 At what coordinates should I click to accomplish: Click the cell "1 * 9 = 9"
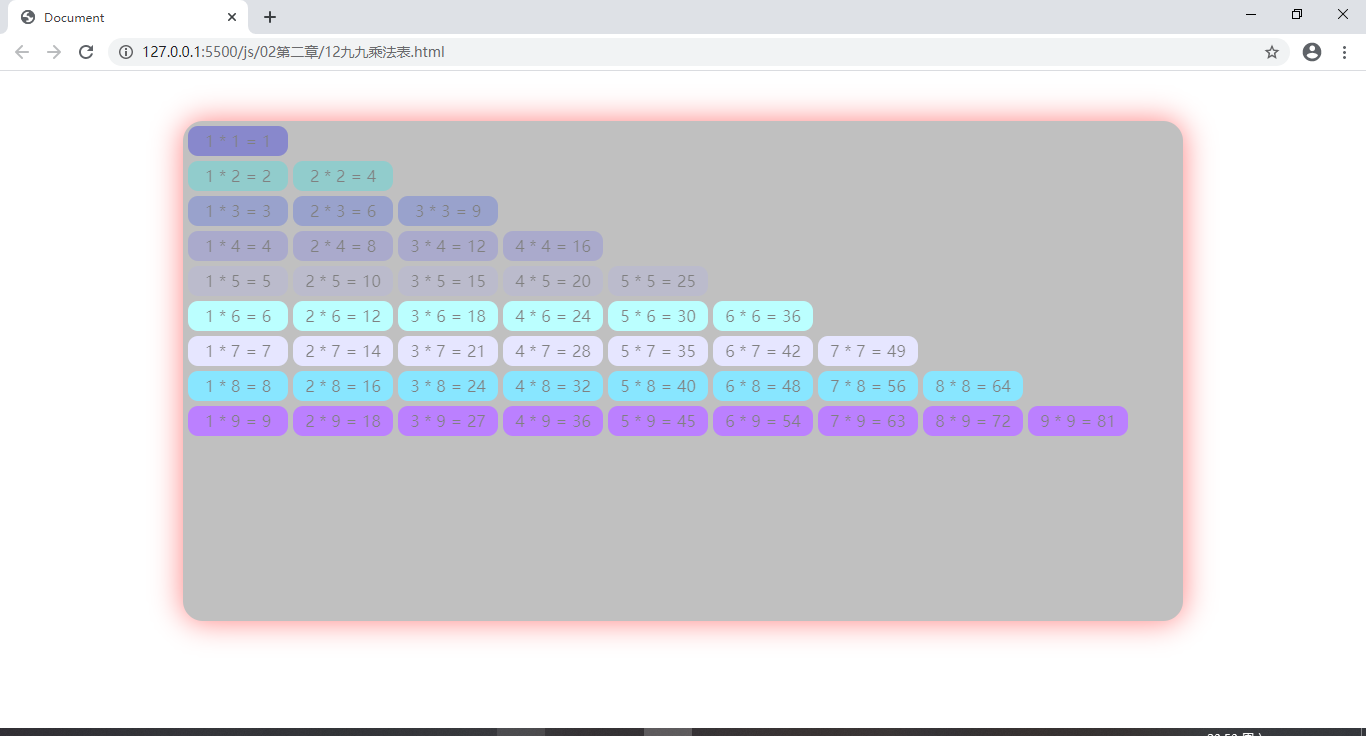pos(238,421)
